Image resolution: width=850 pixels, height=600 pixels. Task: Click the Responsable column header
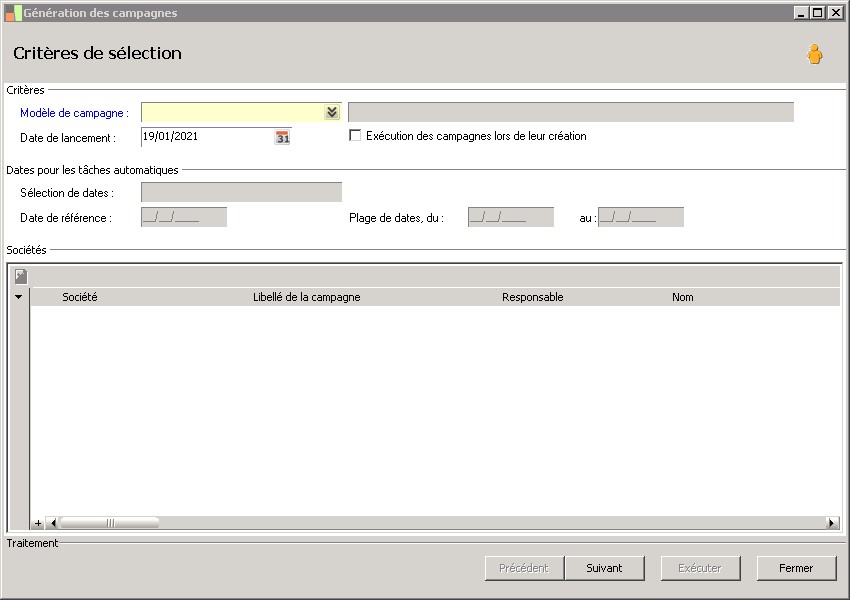pos(532,297)
